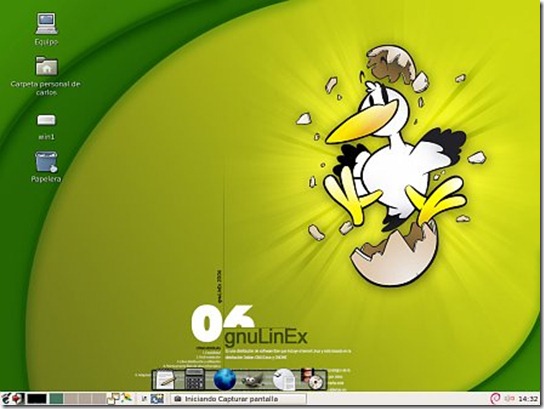This screenshot has height=409, width=544.
Task: Open the CD media player dock icon
Action: coord(313,379)
